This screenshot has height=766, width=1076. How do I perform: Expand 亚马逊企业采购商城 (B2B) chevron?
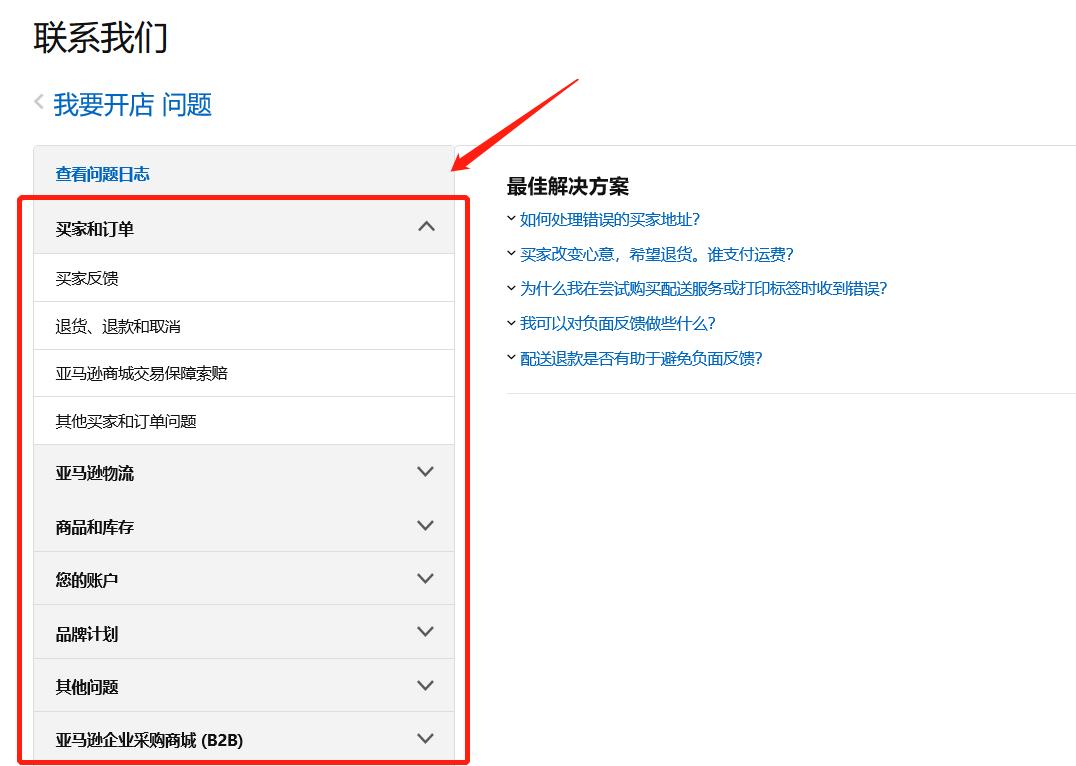(x=426, y=739)
